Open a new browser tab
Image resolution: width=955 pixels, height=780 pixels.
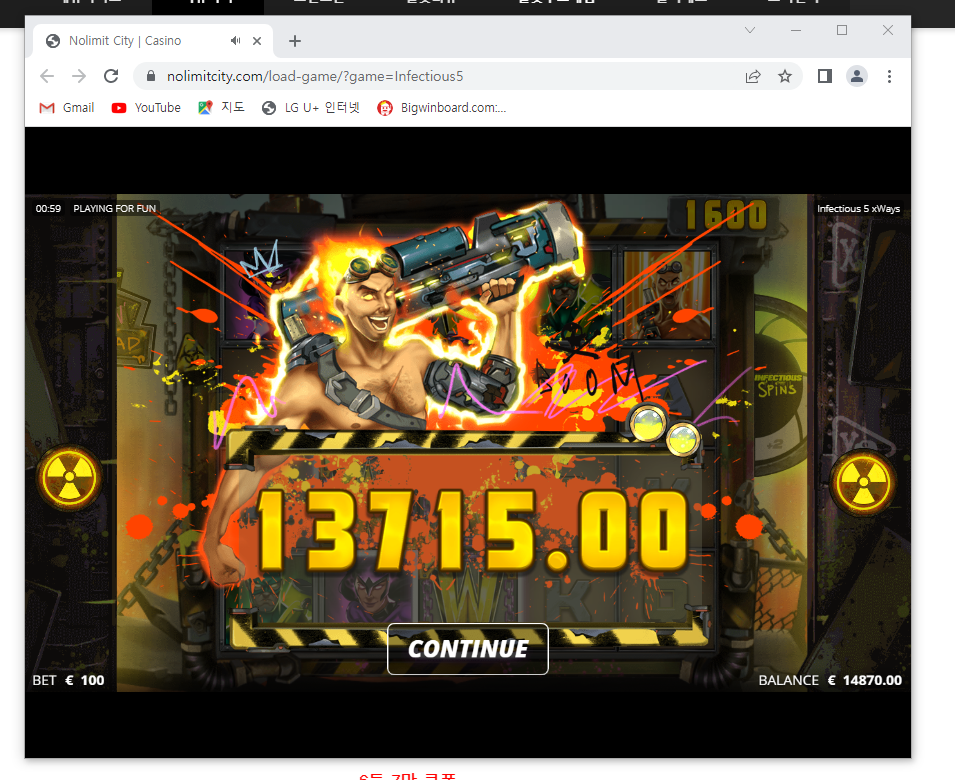point(295,41)
